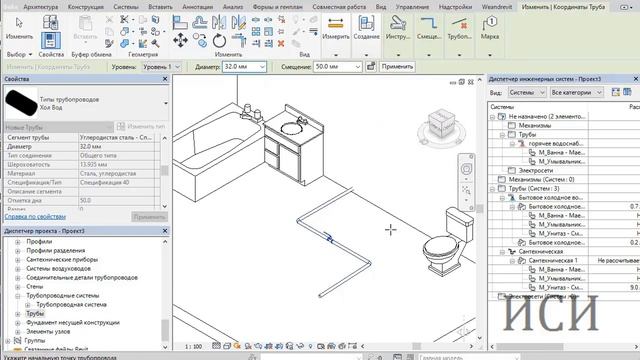Open the Вид: Системы dropdown
Image resolution: width=640 pixels, height=360 pixels.
click(x=527, y=93)
